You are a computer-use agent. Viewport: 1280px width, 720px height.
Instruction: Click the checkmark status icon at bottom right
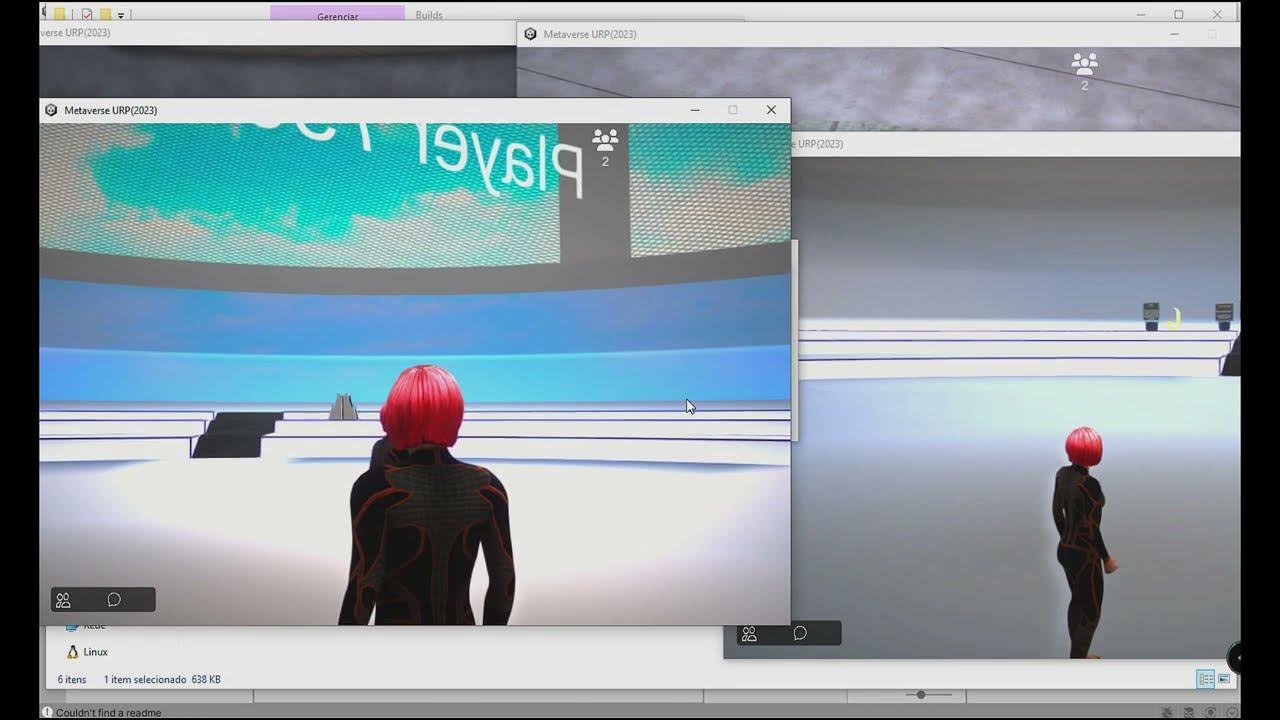tap(1232, 713)
